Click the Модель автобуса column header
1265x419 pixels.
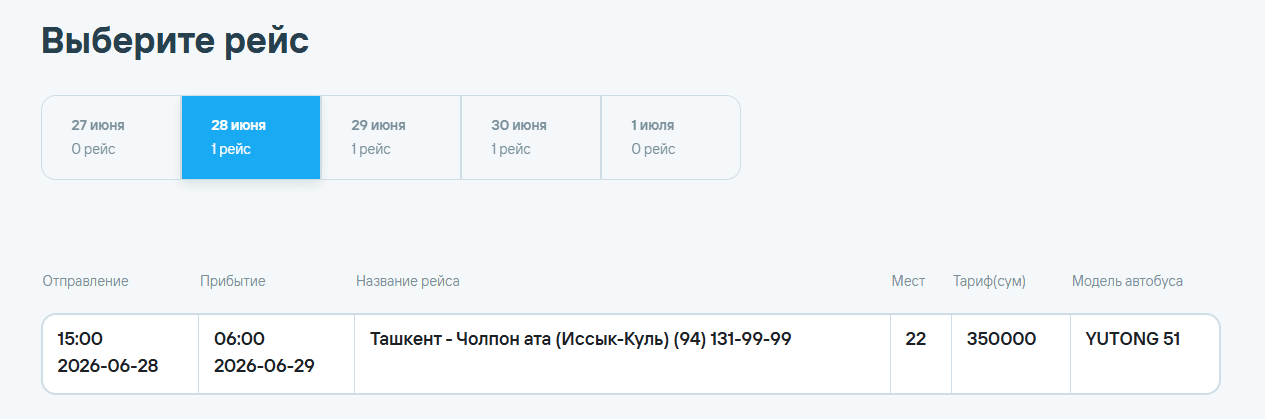point(1128,282)
